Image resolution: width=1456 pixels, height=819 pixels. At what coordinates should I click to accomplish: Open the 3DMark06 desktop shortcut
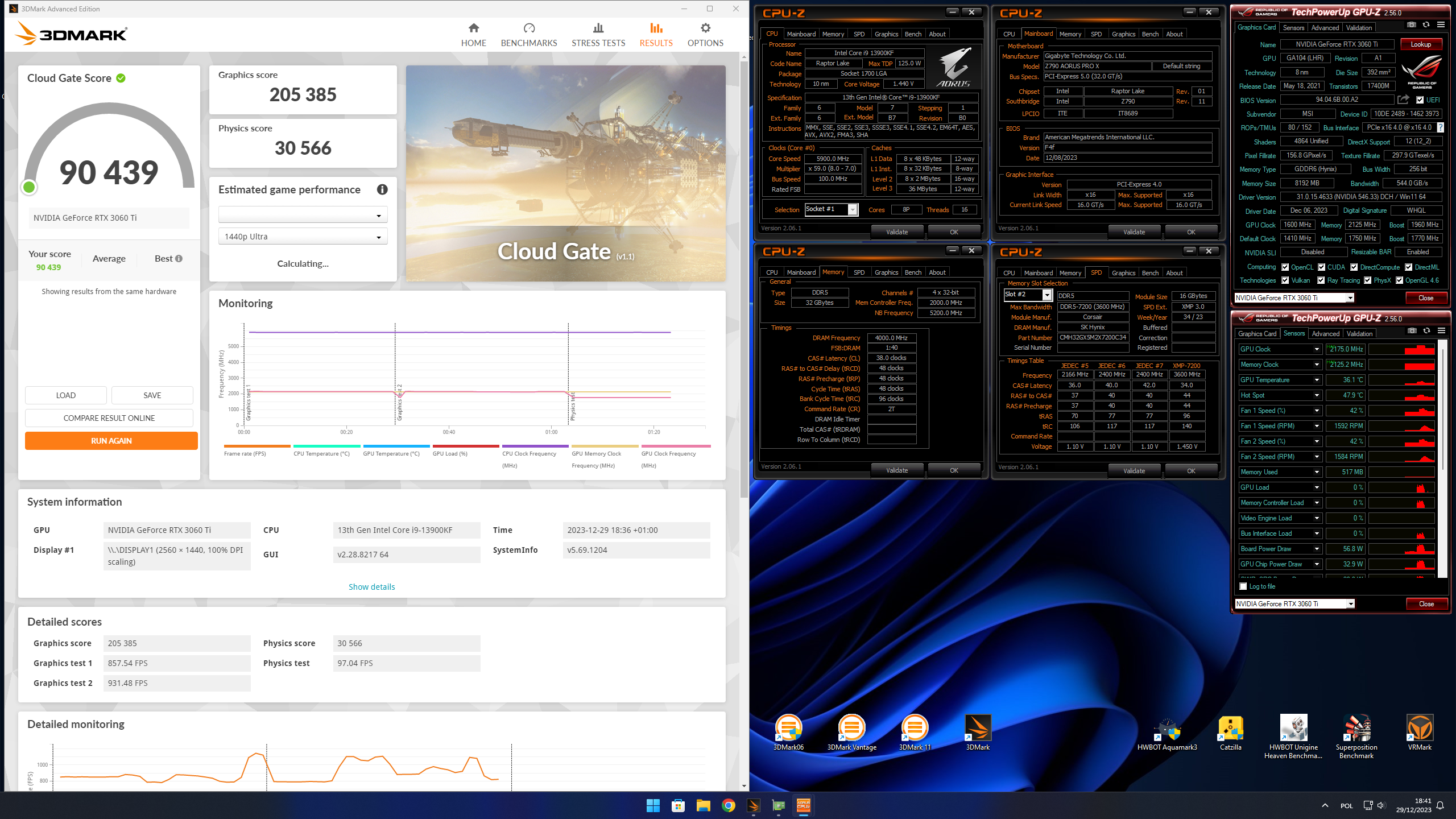tap(788, 733)
